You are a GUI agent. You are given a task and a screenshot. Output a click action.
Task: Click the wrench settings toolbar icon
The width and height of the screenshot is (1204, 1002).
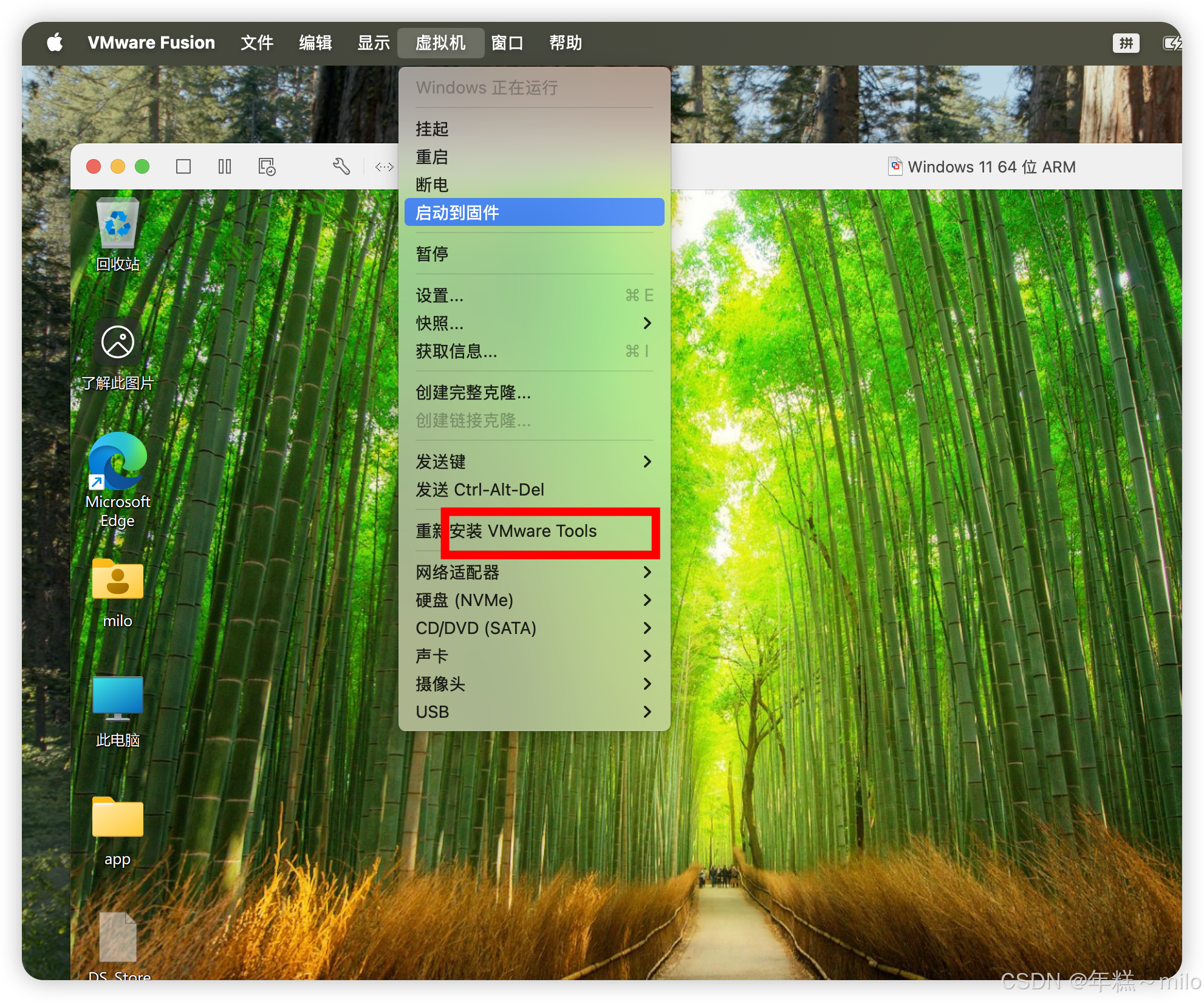point(341,166)
